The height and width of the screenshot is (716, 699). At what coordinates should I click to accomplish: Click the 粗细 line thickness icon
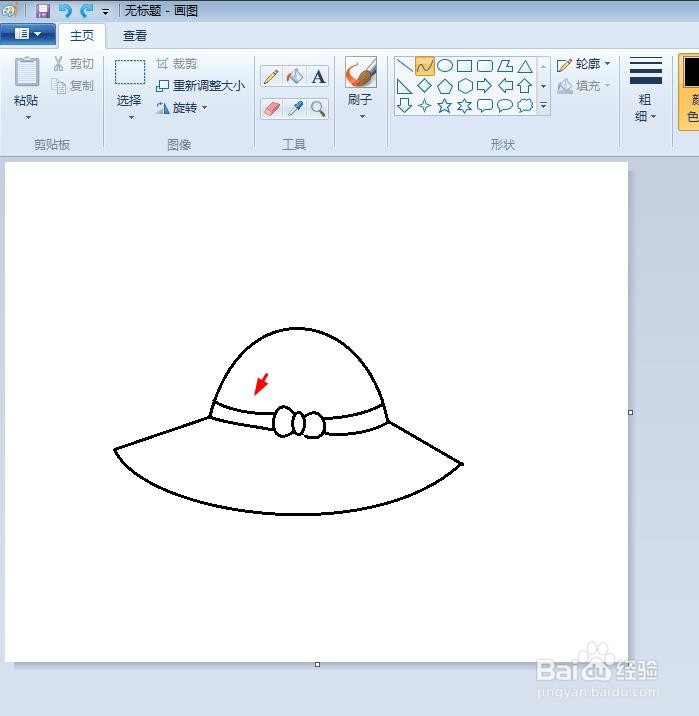[x=646, y=70]
